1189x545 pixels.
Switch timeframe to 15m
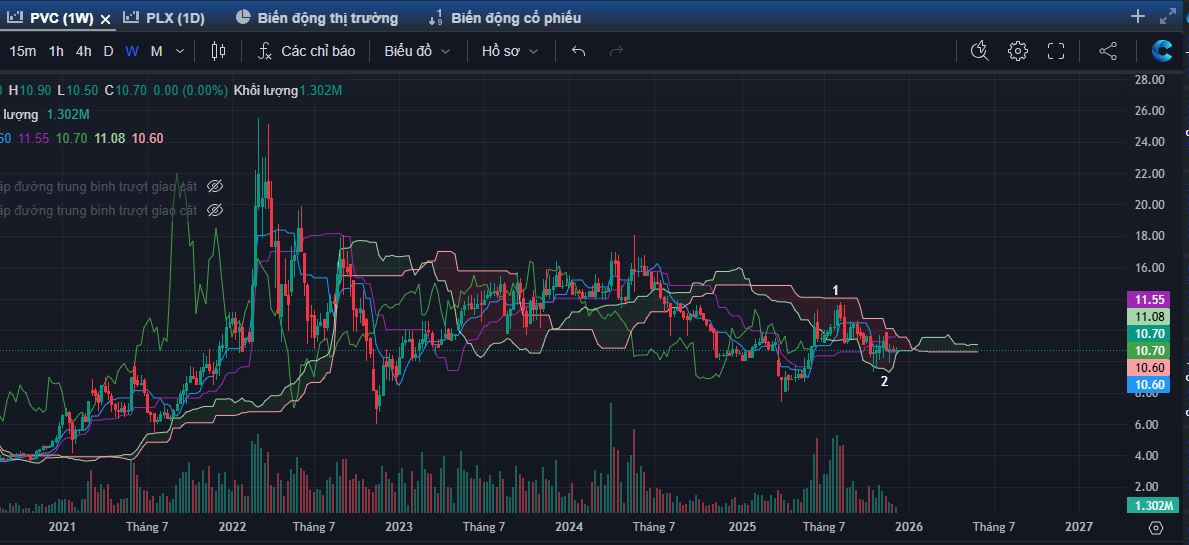click(x=23, y=51)
